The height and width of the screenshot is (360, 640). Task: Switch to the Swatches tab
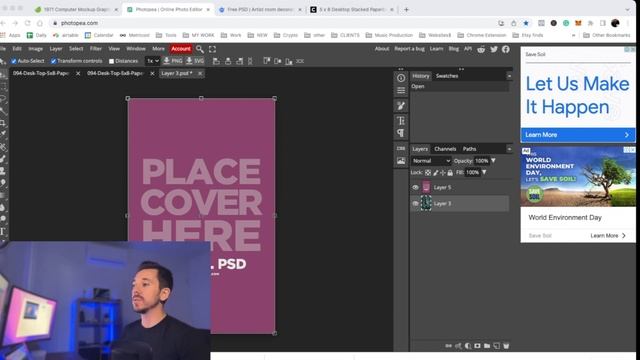(x=447, y=76)
